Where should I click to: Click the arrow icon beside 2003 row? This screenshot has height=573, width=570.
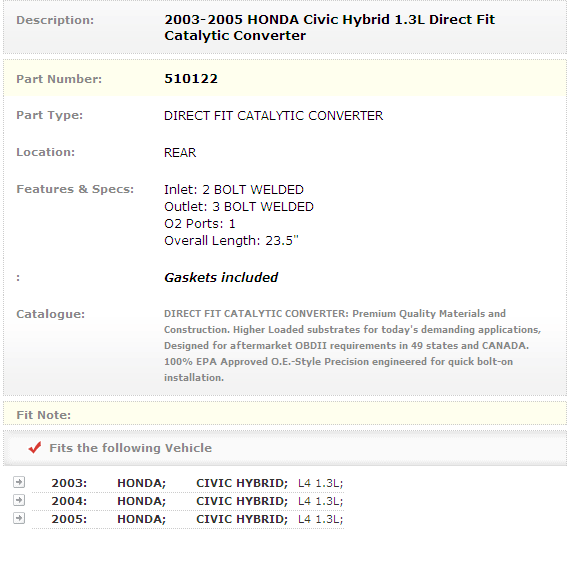[x=19, y=482]
